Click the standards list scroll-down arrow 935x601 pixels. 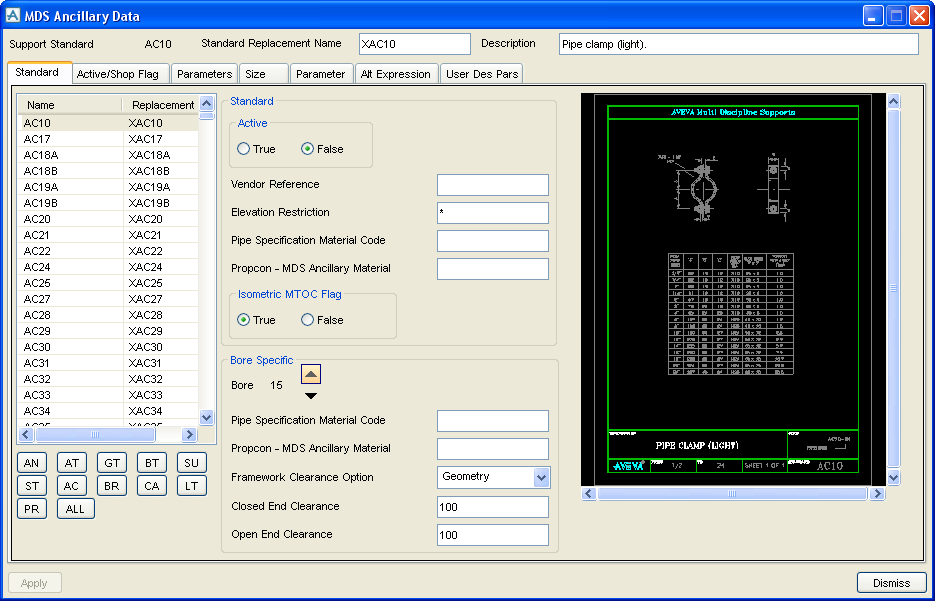point(206,417)
